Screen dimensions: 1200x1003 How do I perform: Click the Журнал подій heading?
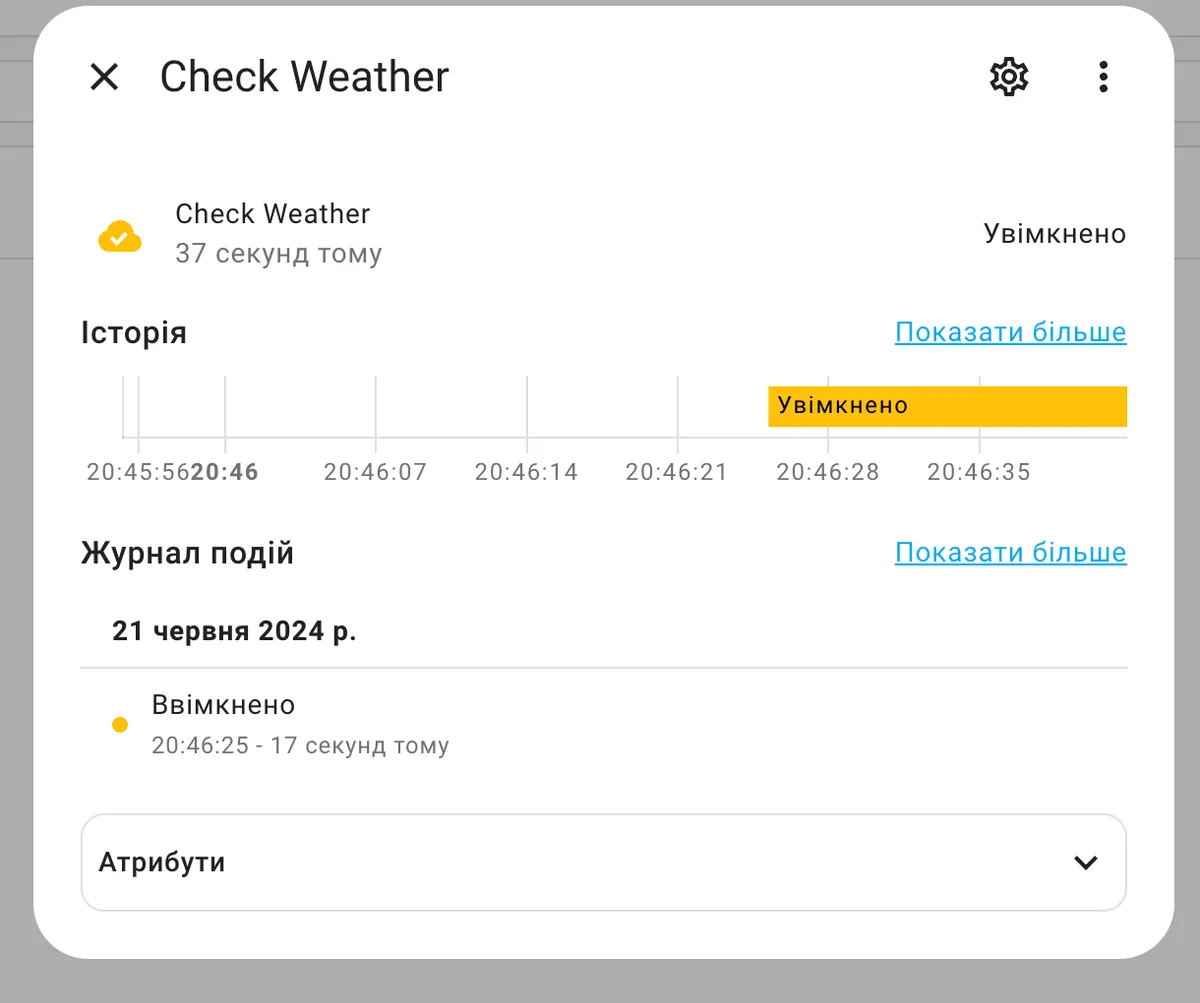tap(188, 554)
